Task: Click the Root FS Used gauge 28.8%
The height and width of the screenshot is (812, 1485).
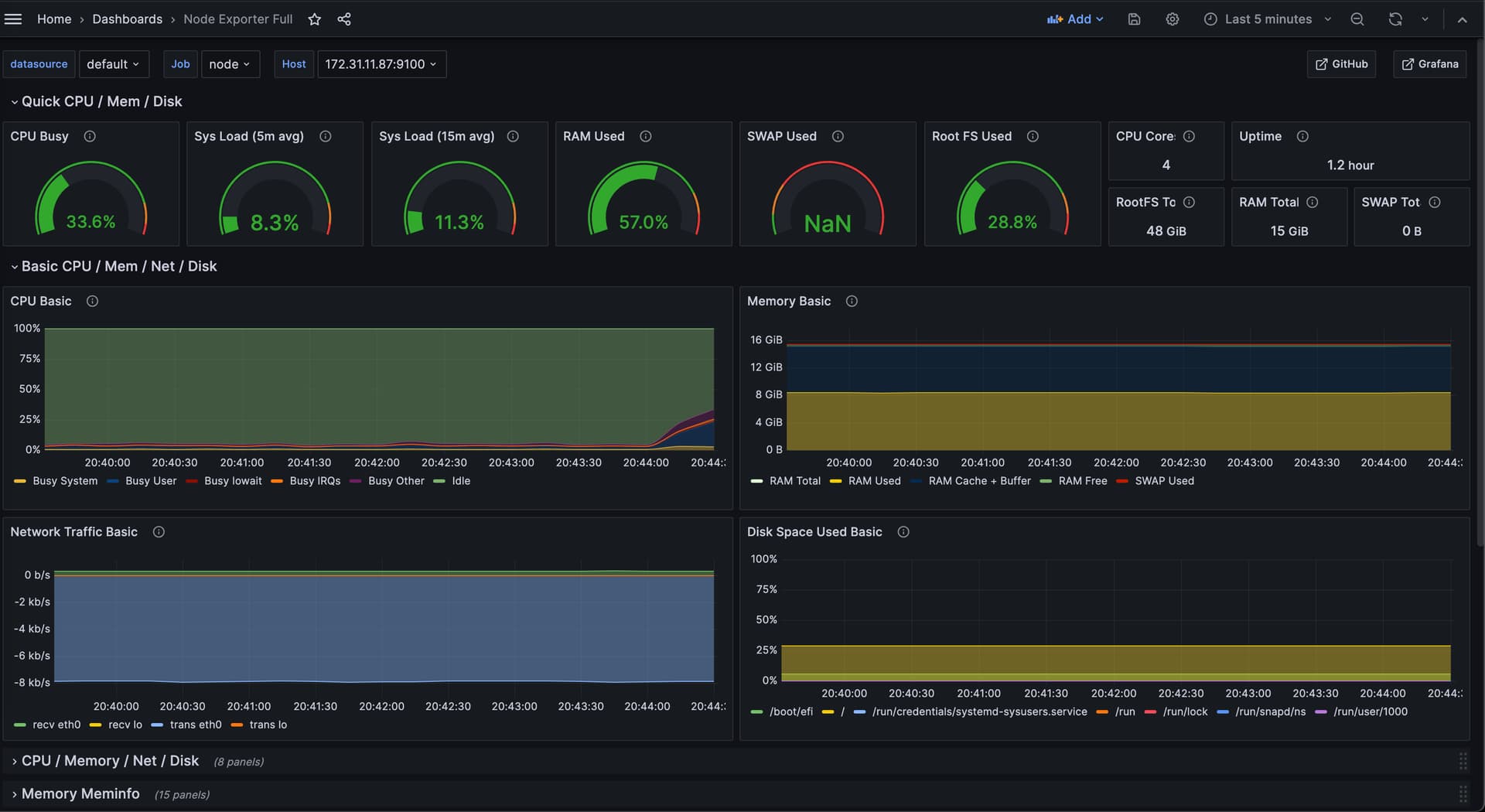Action: coord(1012,222)
